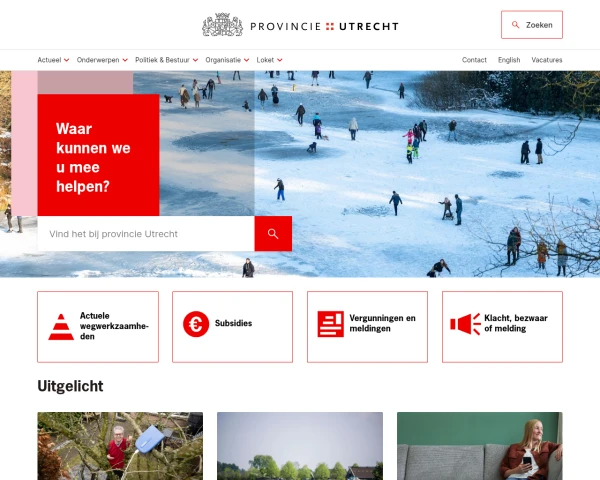Expand the Onderwerpen dropdown menu
The image size is (600, 480).
[x=102, y=60]
